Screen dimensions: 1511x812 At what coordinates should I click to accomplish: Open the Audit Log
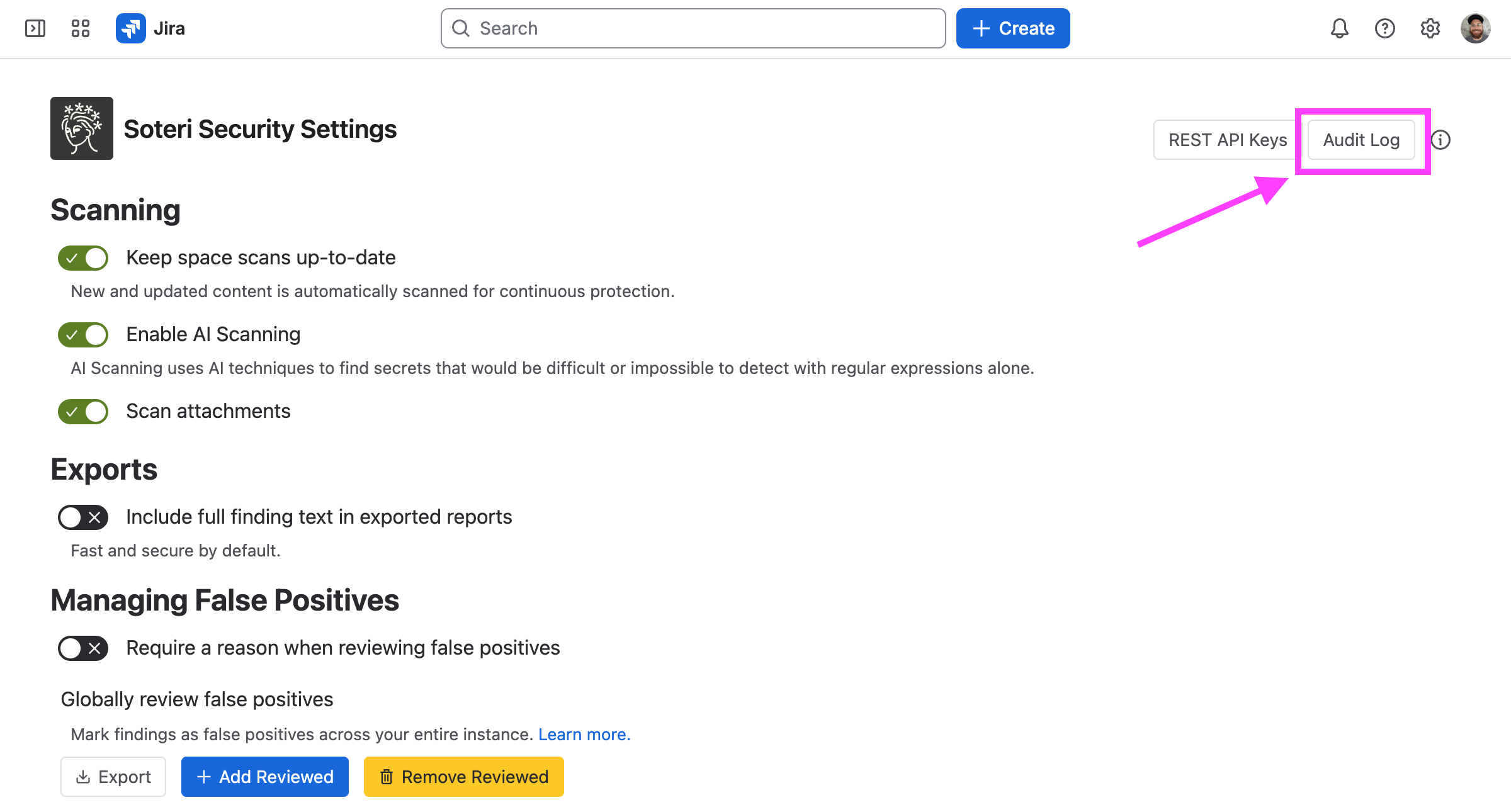(x=1361, y=140)
